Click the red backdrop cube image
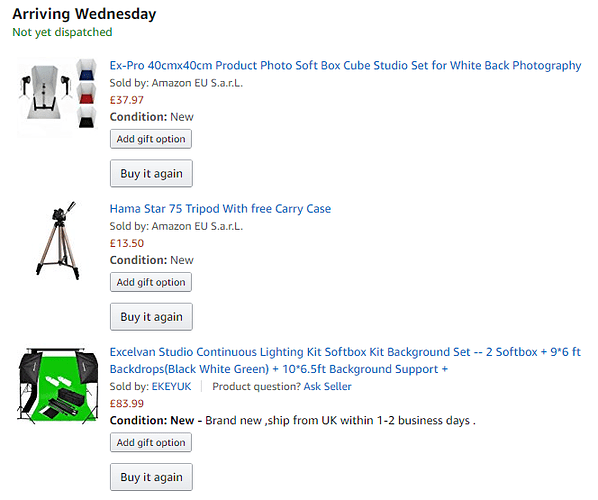Viewport: 598px width, 500px height. 86,94
